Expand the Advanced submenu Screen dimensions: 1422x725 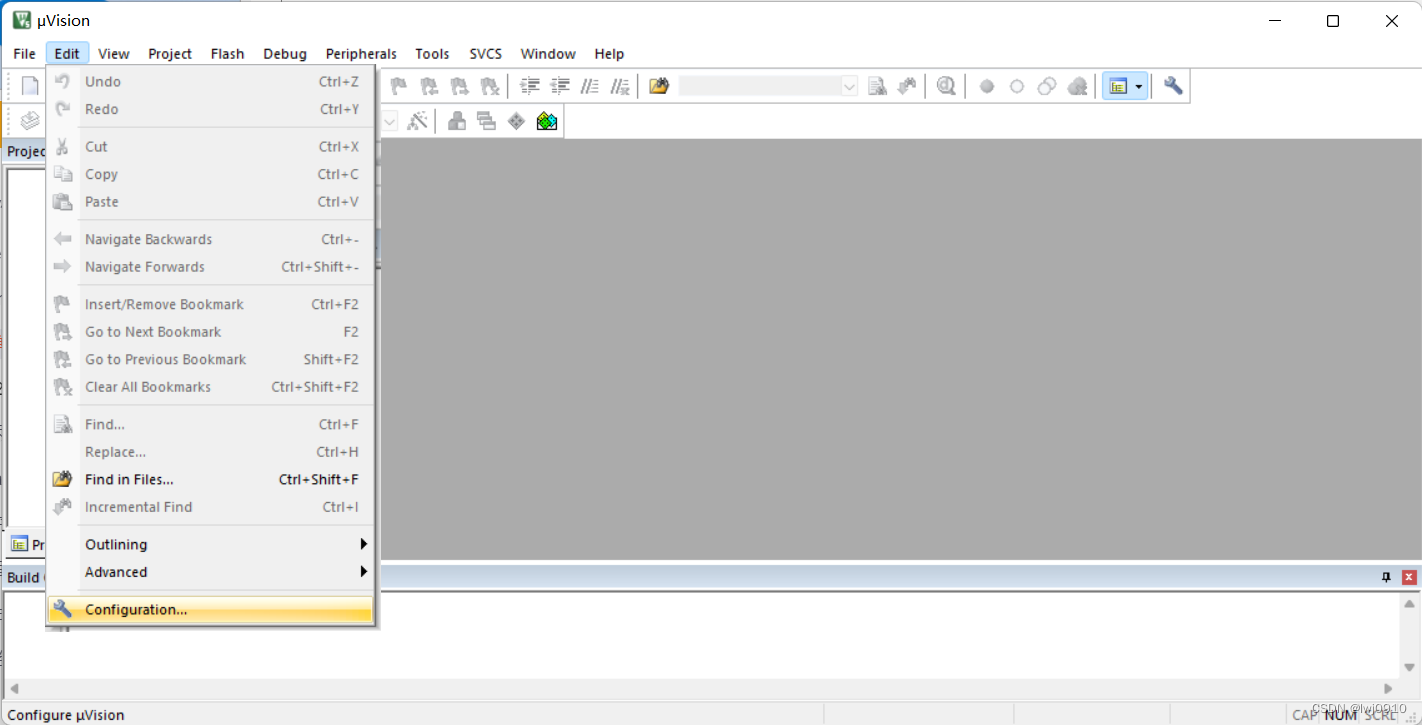210,572
